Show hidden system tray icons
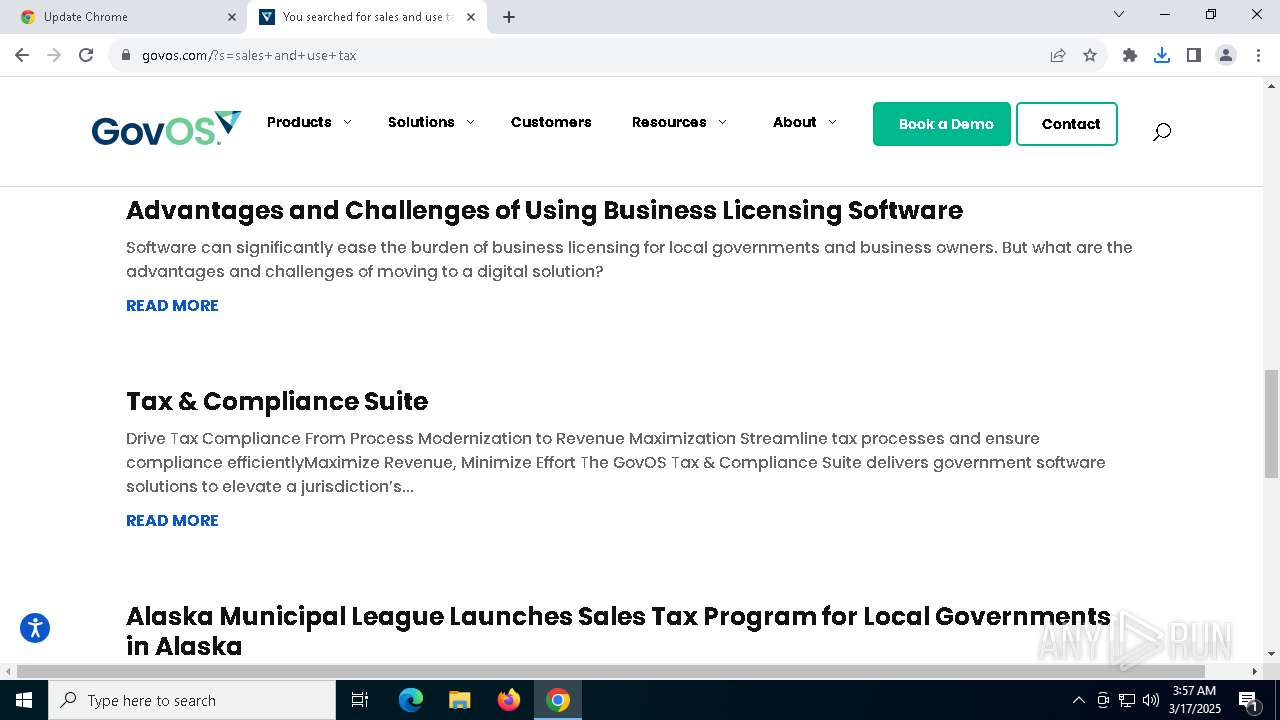 coord(1078,700)
